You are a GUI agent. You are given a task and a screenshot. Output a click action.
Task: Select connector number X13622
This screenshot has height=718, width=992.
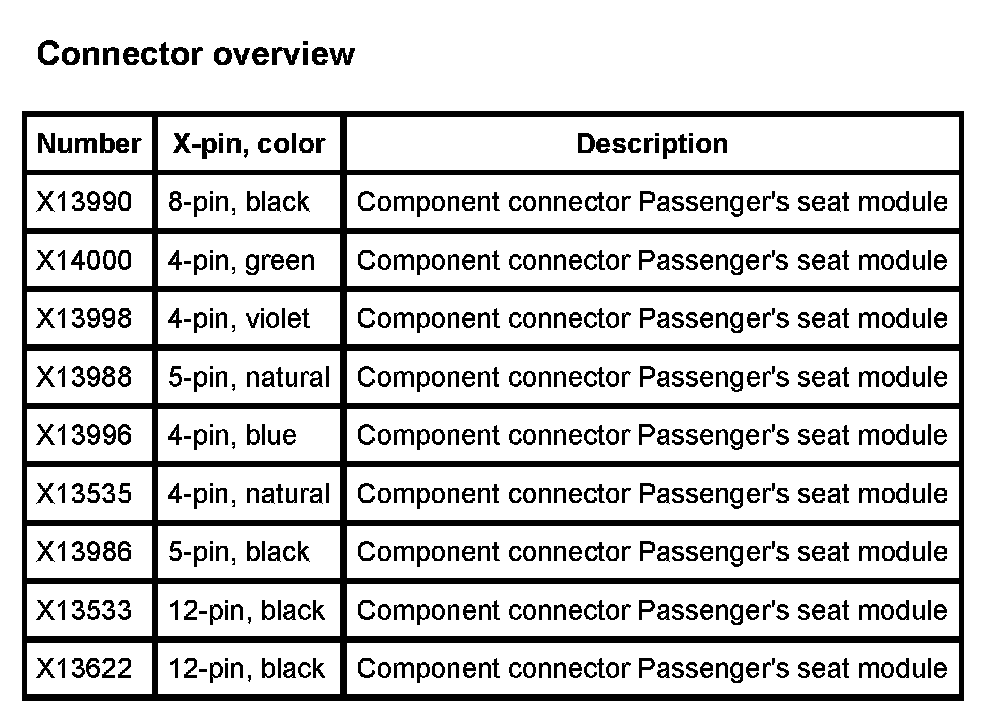84,669
